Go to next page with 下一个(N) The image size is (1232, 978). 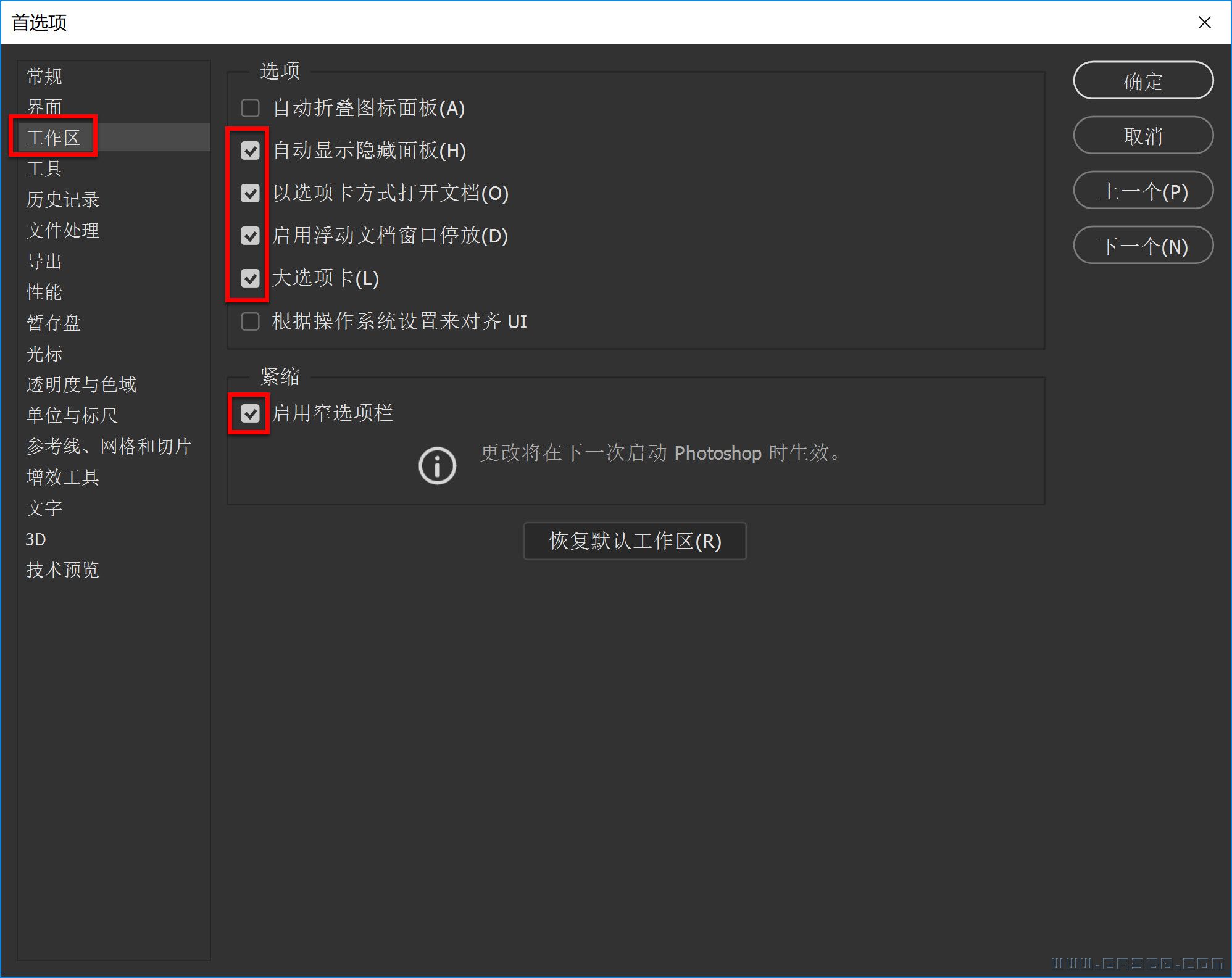pyautogui.click(x=1143, y=246)
